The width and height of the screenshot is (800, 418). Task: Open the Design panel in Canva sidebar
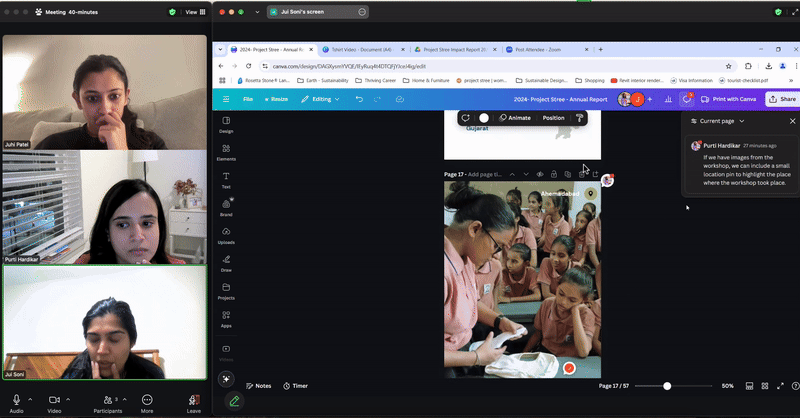tap(226, 124)
